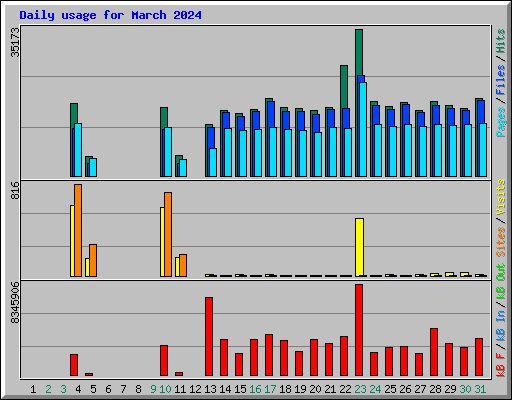Screen dimensions: 512x400
Task: Click the red kB bar for day 13
Action: point(209,337)
